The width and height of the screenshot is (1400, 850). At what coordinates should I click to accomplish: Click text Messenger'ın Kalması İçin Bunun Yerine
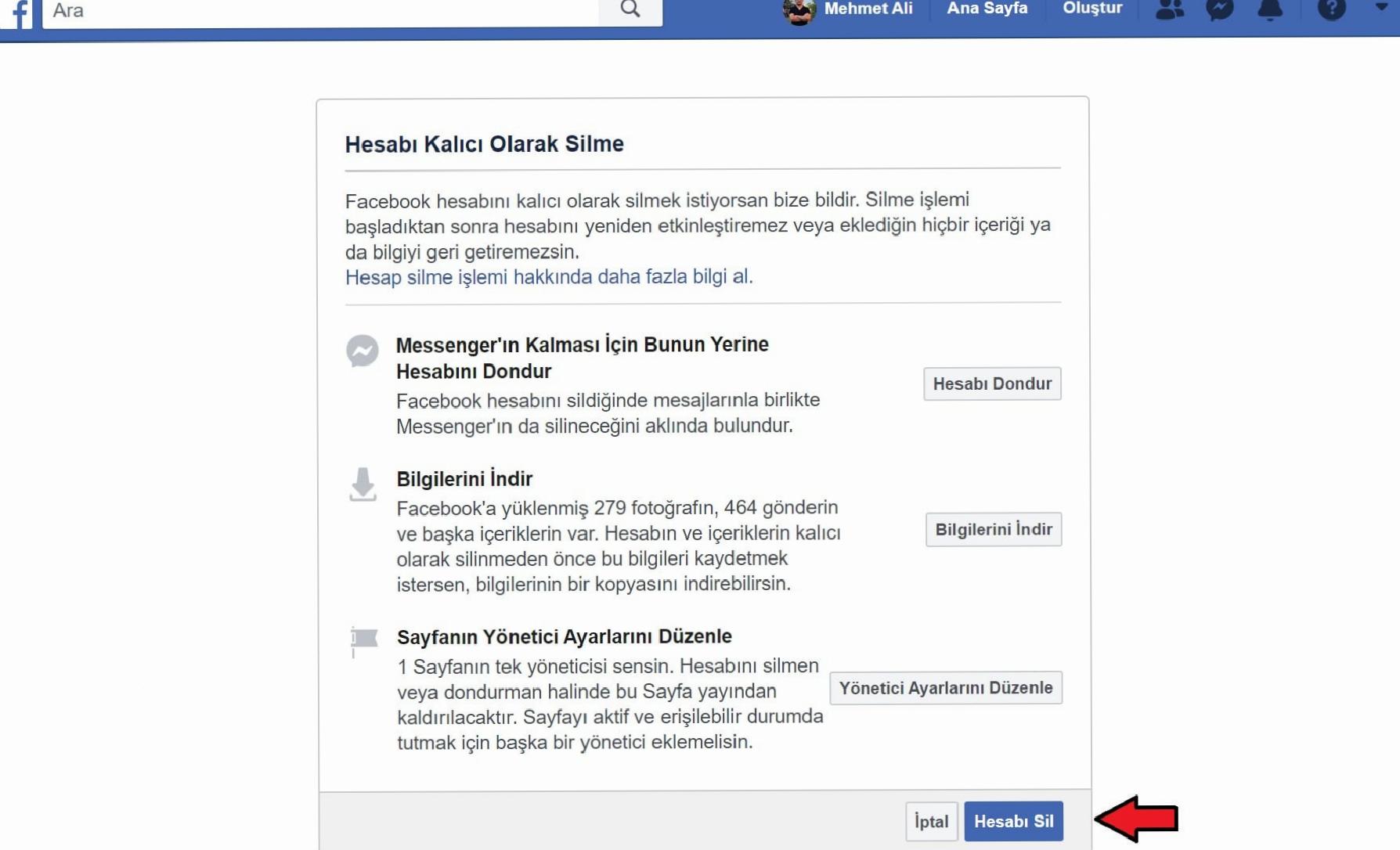tap(583, 344)
